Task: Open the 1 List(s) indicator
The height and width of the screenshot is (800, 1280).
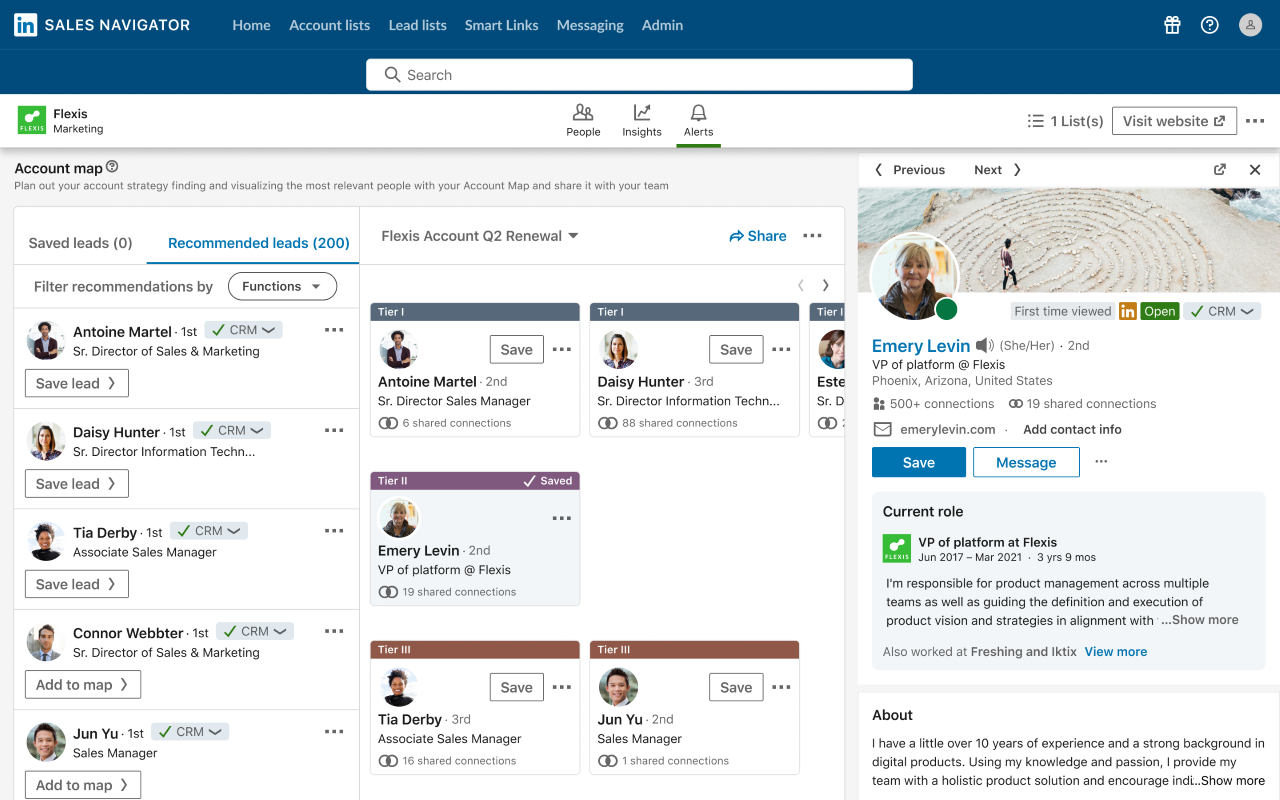Action: (x=1065, y=121)
